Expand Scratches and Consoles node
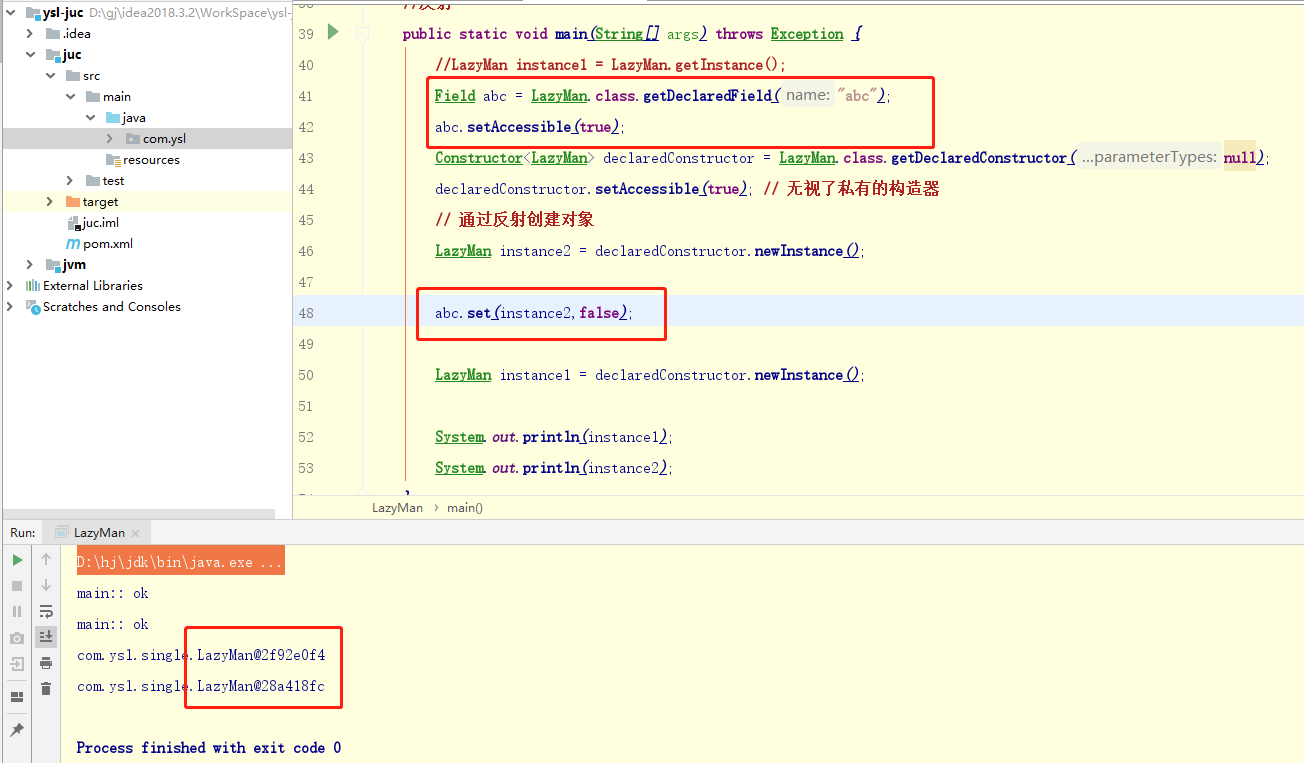The height and width of the screenshot is (763, 1304). tap(10, 307)
